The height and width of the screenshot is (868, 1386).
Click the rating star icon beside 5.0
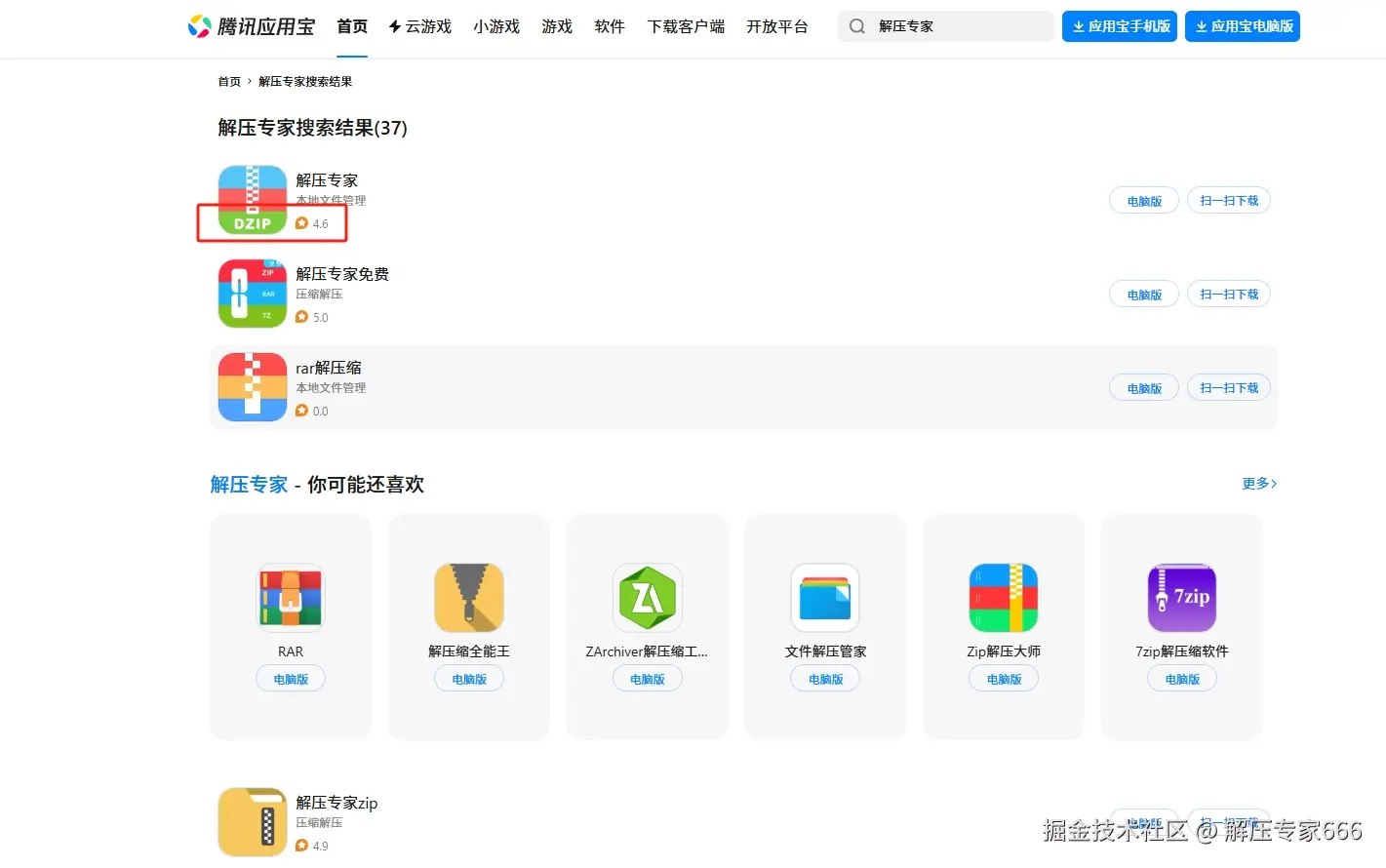tap(301, 317)
